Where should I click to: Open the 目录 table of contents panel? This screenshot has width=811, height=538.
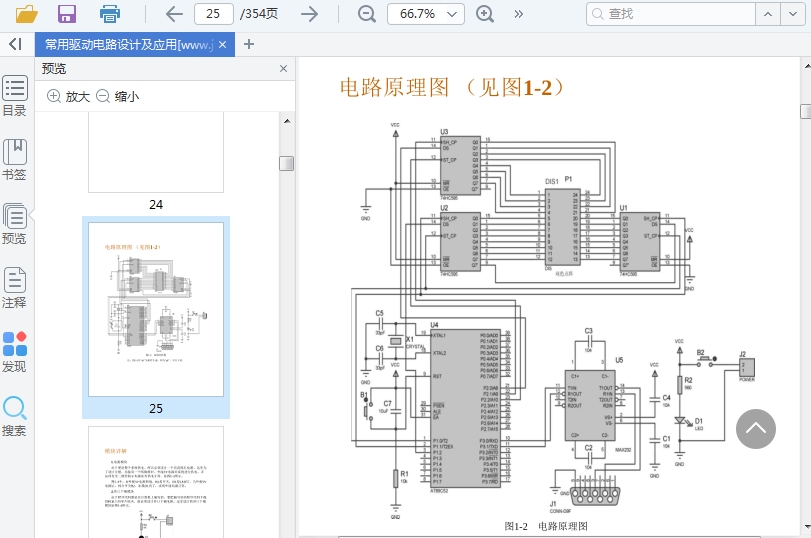click(14, 95)
